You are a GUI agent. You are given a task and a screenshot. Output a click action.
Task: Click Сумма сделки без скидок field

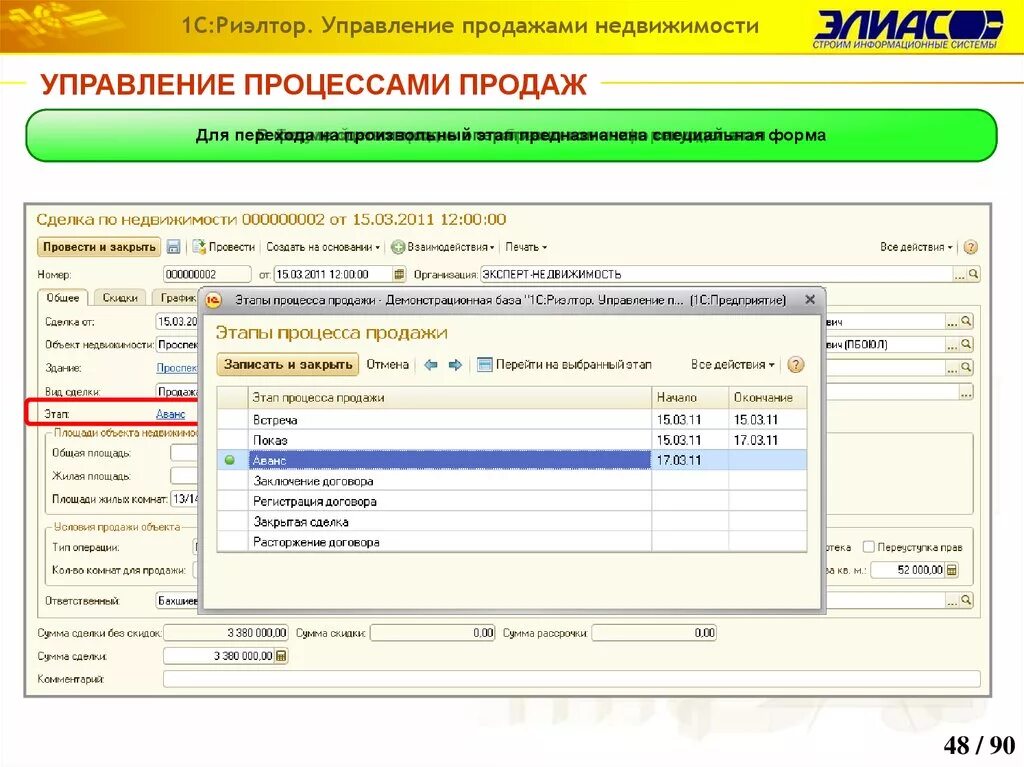(x=225, y=633)
